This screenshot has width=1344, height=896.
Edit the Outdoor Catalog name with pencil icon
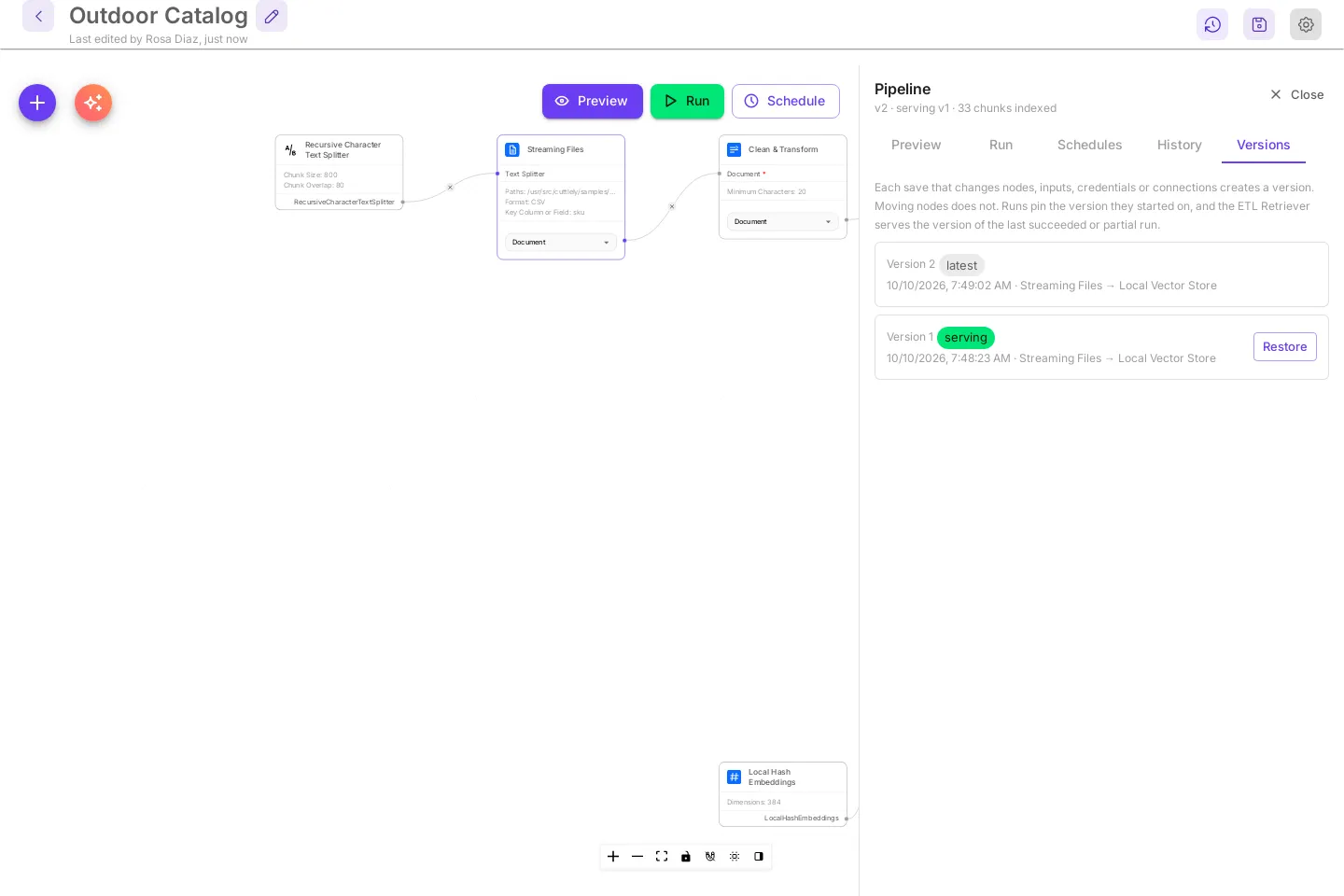pyautogui.click(x=272, y=16)
